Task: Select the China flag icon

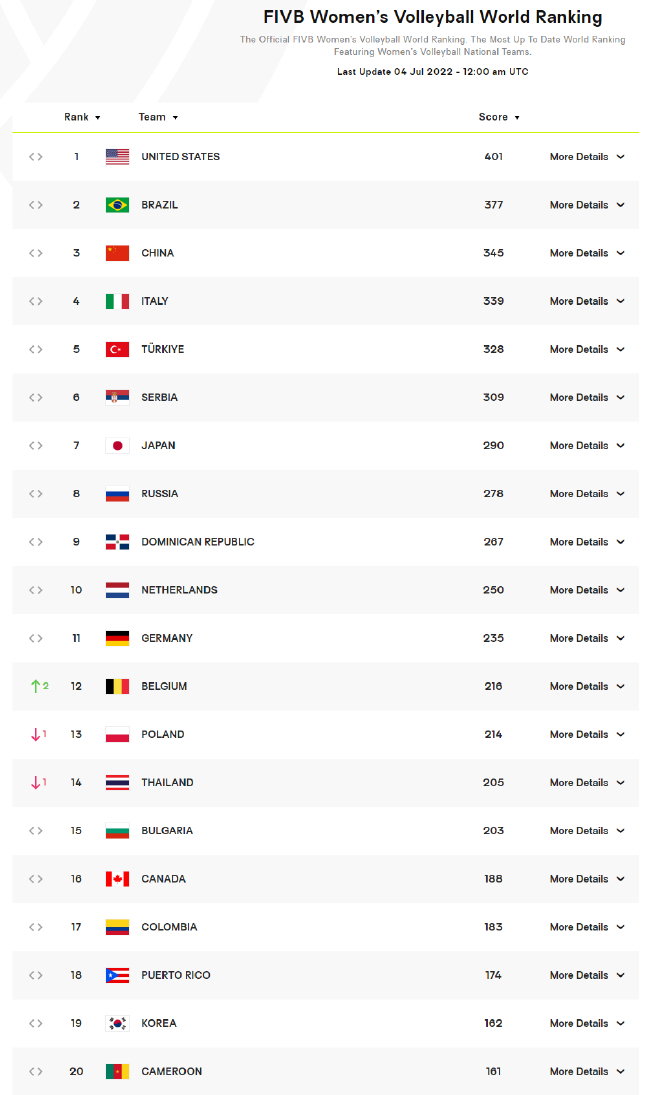Action: click(117, 252)
